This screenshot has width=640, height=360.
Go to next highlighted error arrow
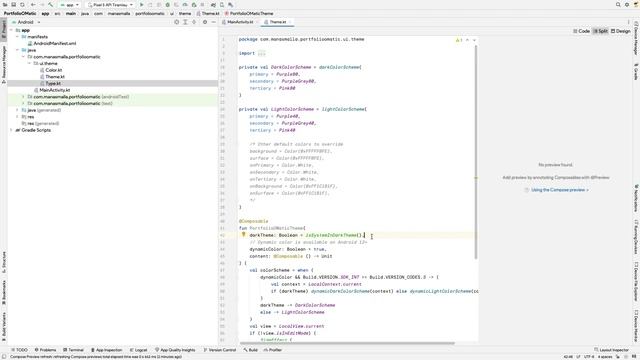[x=474, y=40]
